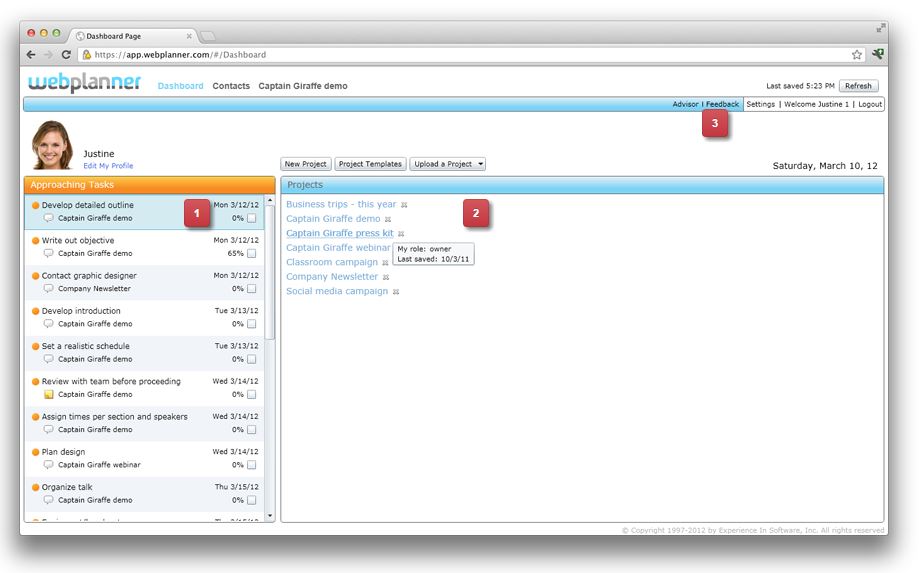This screenshot has width=919, height=573.
Task: Delete the Captain Giraffe press kit project
Action: coord(401,234)
